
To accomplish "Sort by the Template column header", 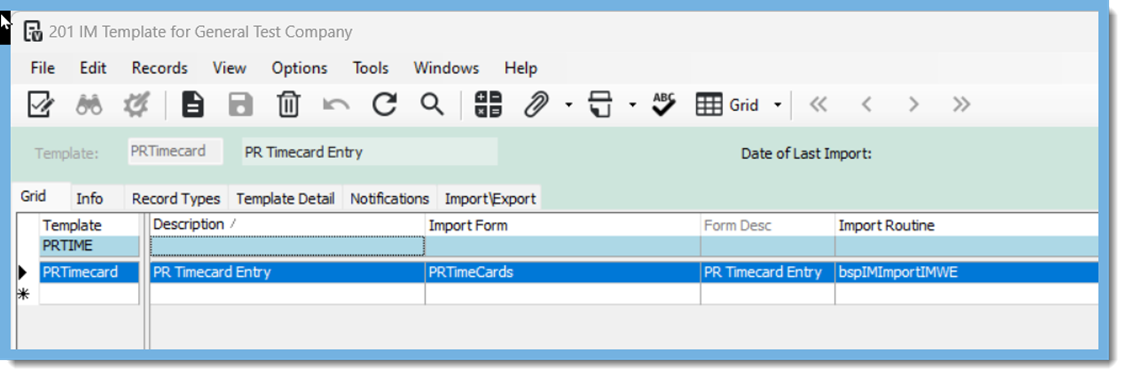I will click(89, 225).
